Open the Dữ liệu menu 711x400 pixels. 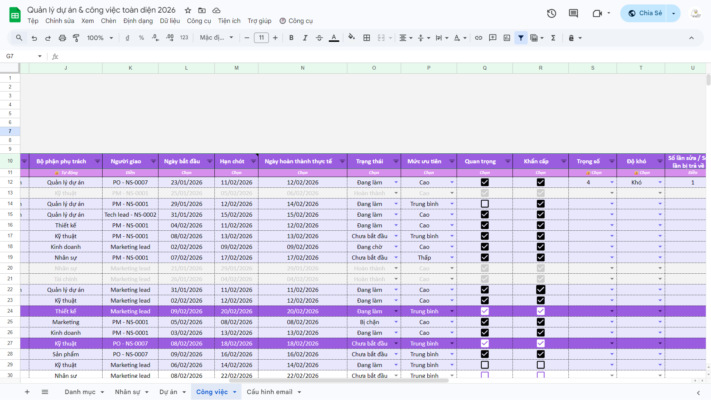(x=170, y=20)
